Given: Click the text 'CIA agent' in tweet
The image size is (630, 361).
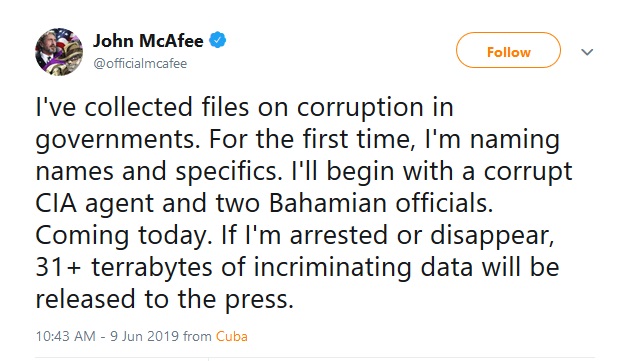Looking at the screenshot, I should [x=94, y=204].
